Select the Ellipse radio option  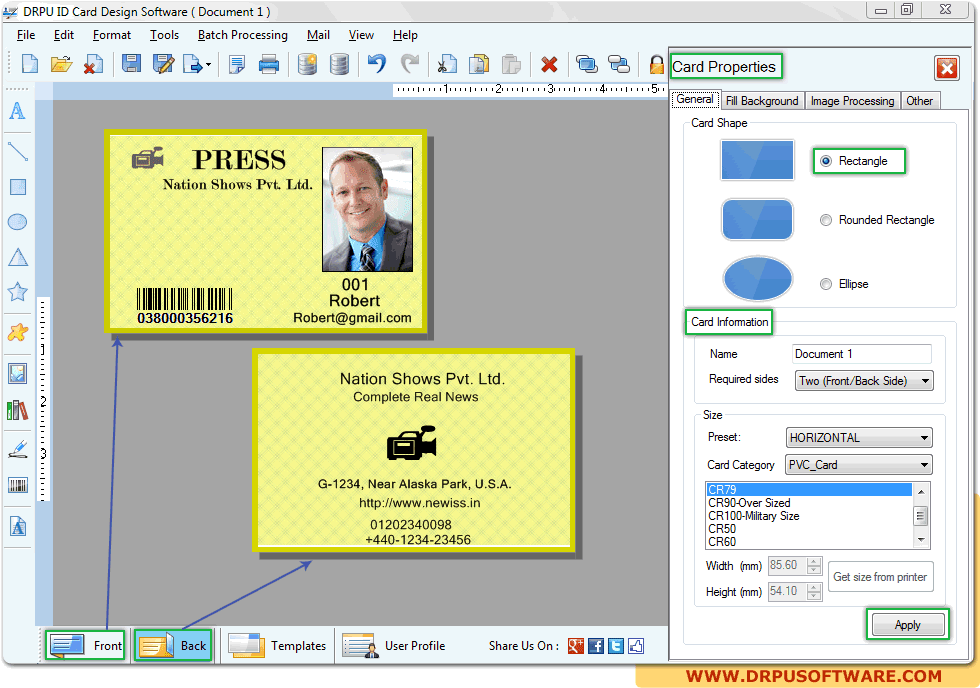click(826, 284)
